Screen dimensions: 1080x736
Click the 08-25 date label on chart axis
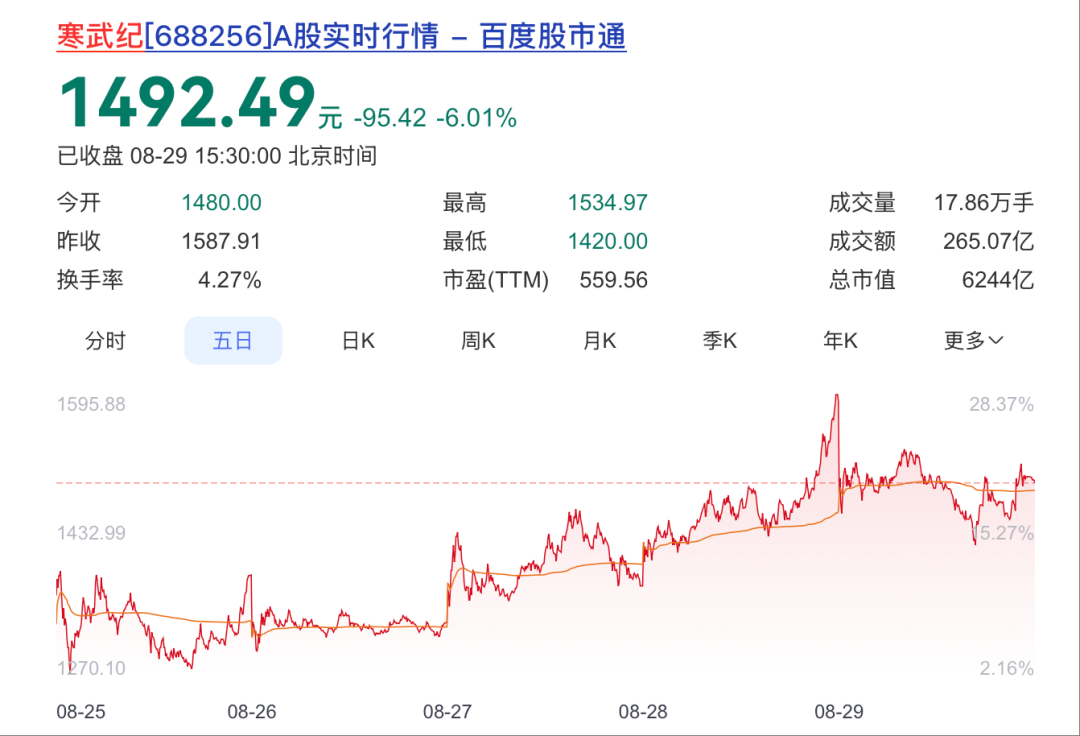coord(81,712)
